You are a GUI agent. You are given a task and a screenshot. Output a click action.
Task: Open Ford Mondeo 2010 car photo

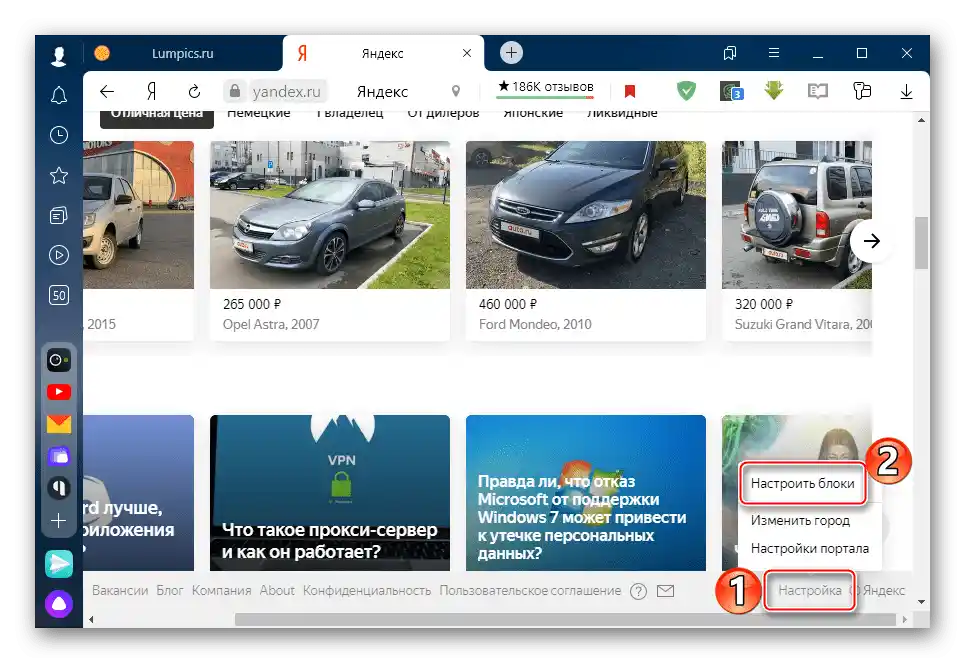pyautogui.click(x=586, y=215)
